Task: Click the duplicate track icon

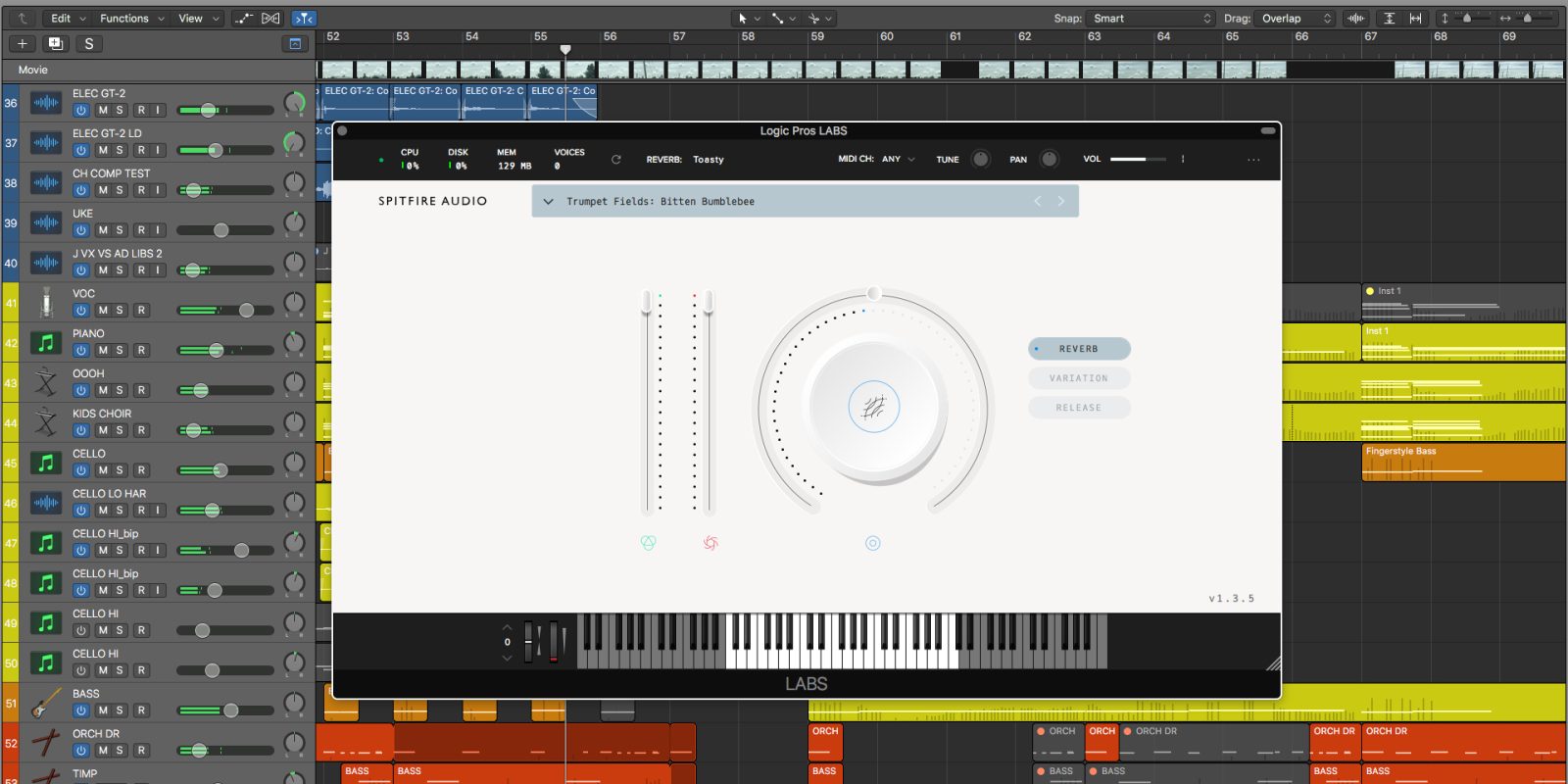Action: tap(56, 44)
